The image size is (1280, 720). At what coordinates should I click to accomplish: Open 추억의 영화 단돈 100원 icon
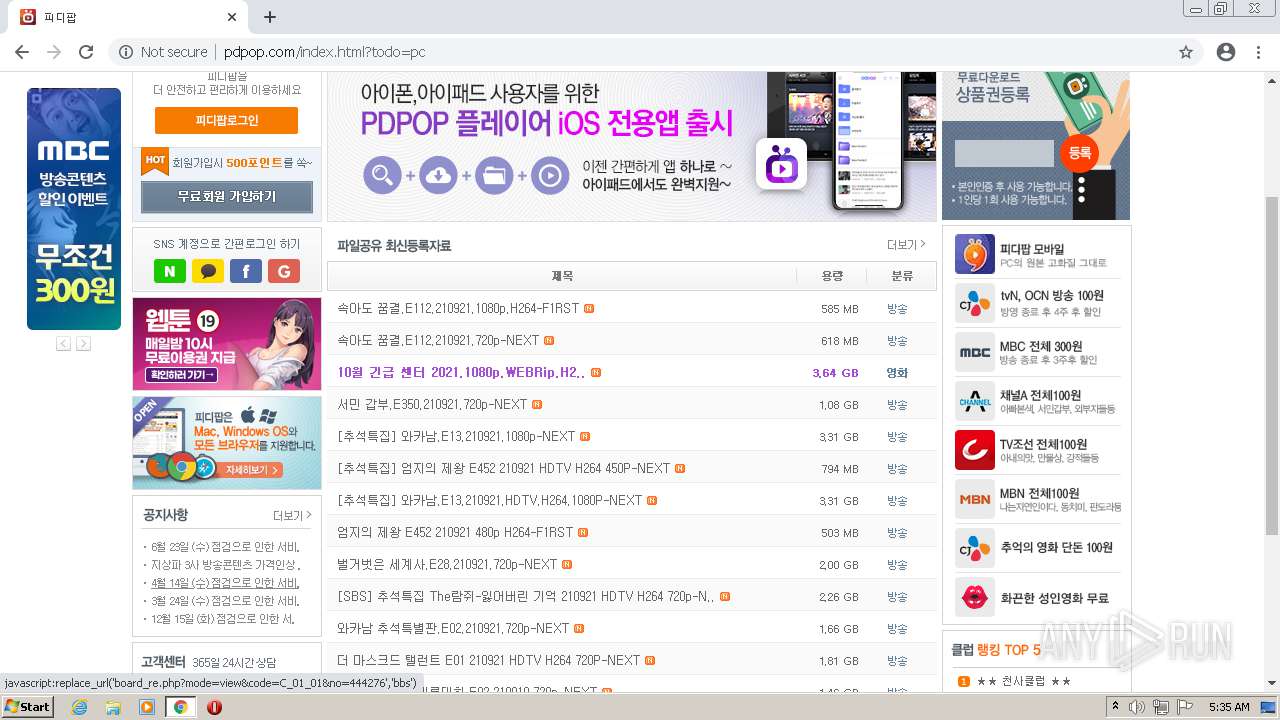(975, 548)
